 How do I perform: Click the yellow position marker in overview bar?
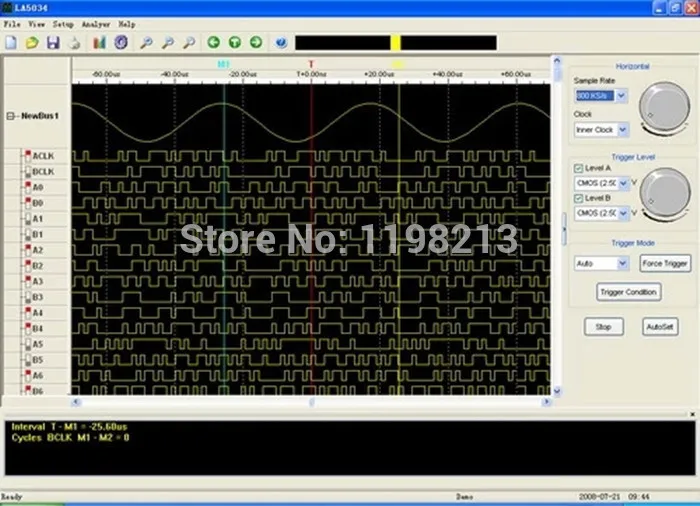(396, 43)
